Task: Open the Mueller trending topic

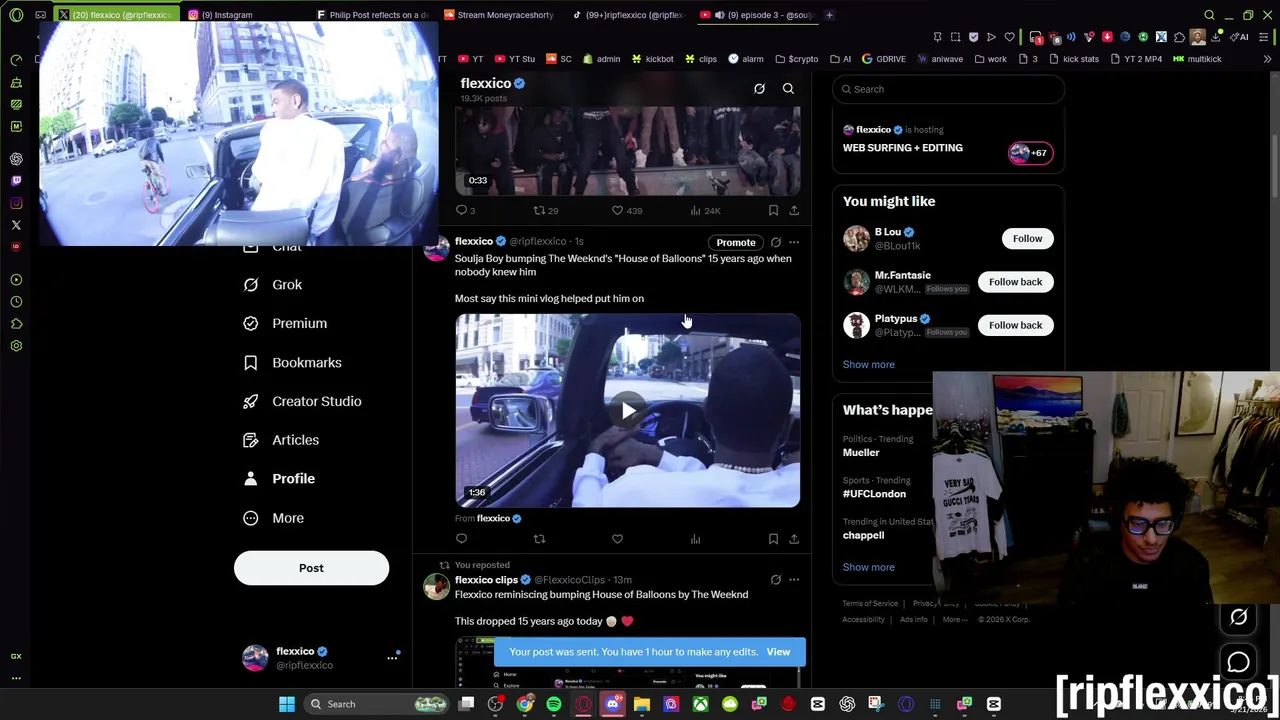Action: tap(861, 453)
